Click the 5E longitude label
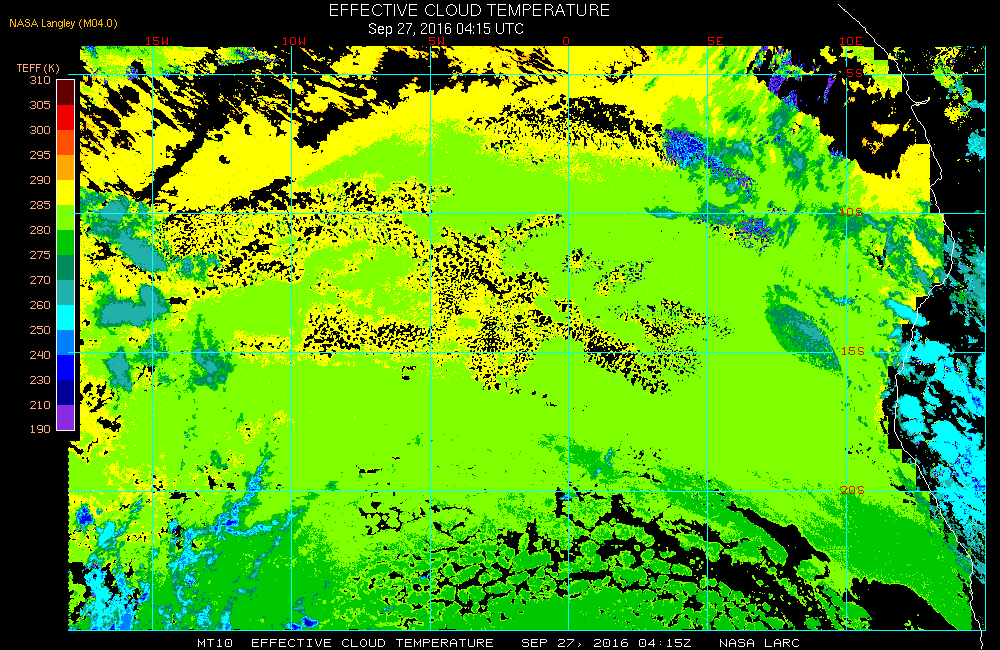This screenshot has height=650, width=1000. pos(716,41)
